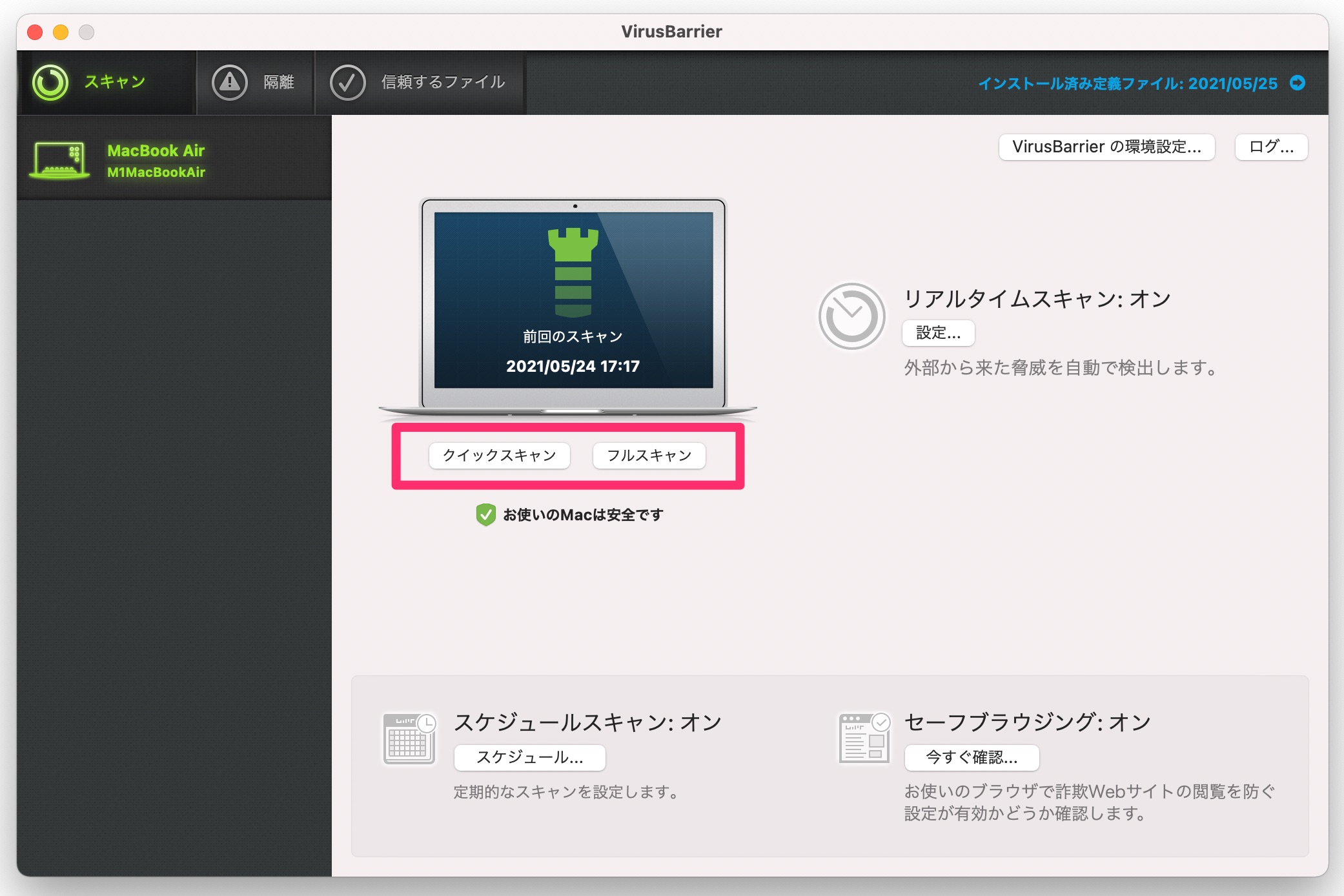The width and height of the screenshot is (1344, 896).
Task: Click 定期的なスキャンを設定します text
Action: click(x=566, y=792)
